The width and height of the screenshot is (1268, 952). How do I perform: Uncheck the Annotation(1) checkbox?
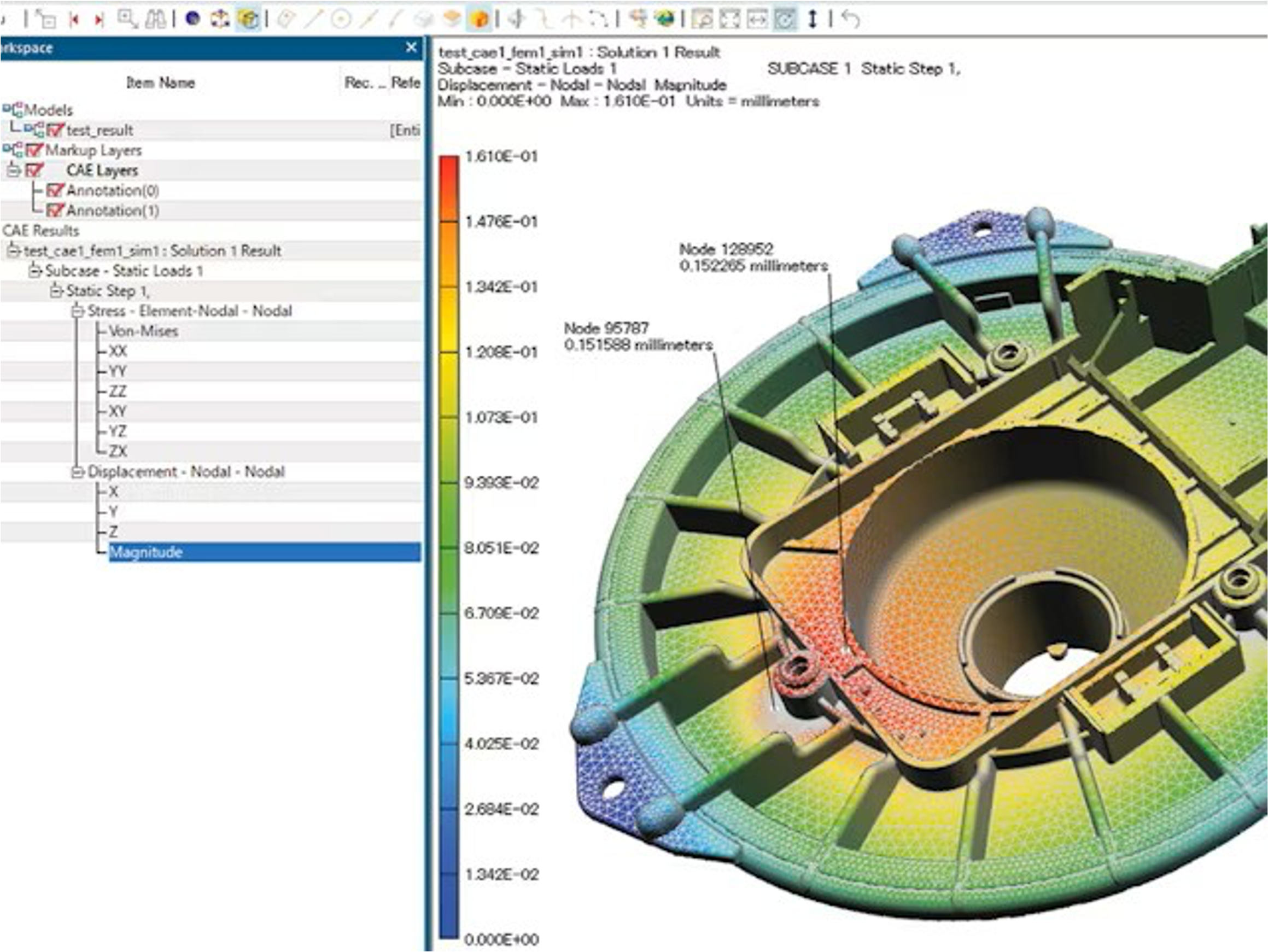[x=55, y=211]
